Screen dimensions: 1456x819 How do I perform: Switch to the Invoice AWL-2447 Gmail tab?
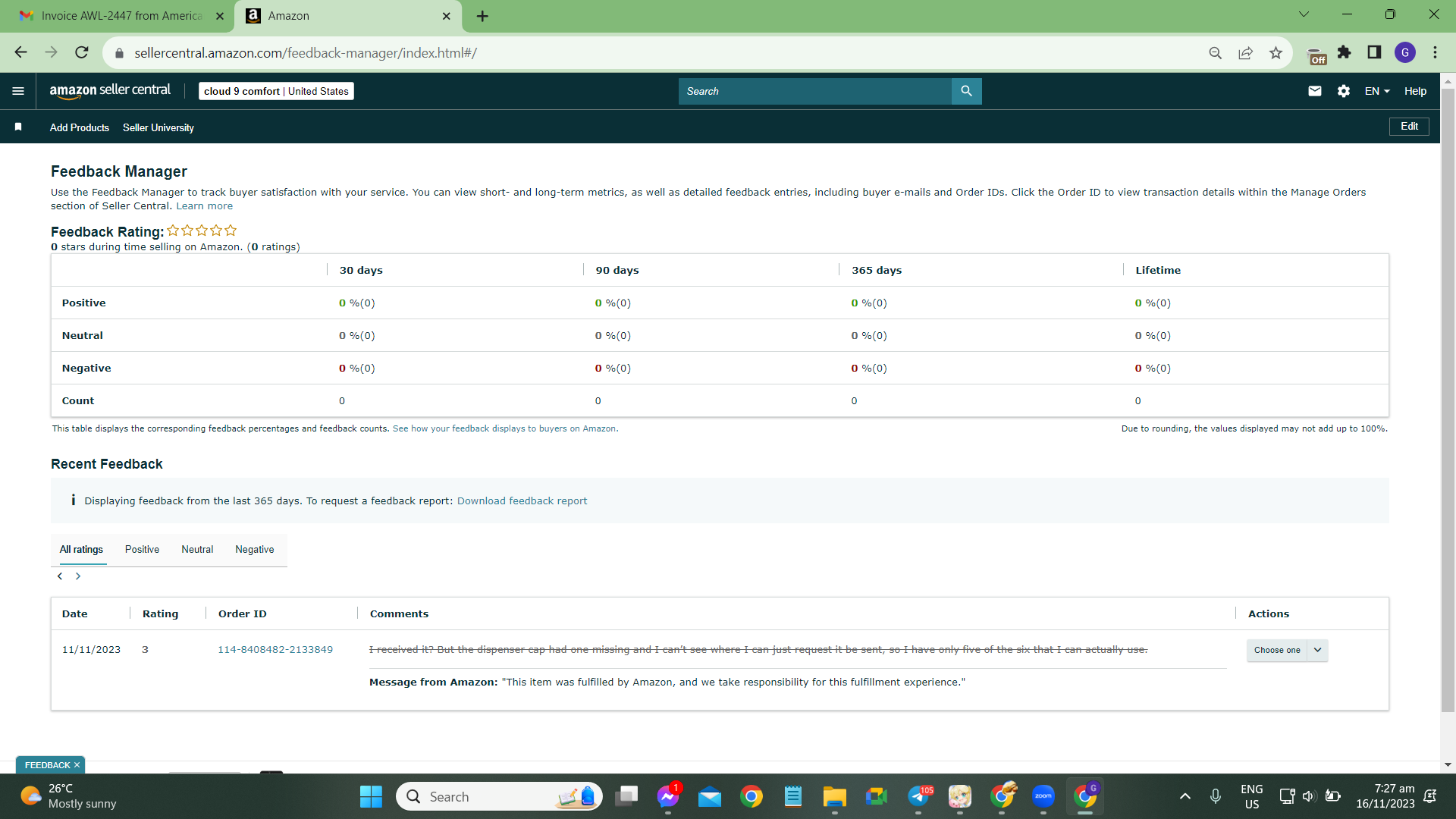pyautogui.click(x=121, y=16)
